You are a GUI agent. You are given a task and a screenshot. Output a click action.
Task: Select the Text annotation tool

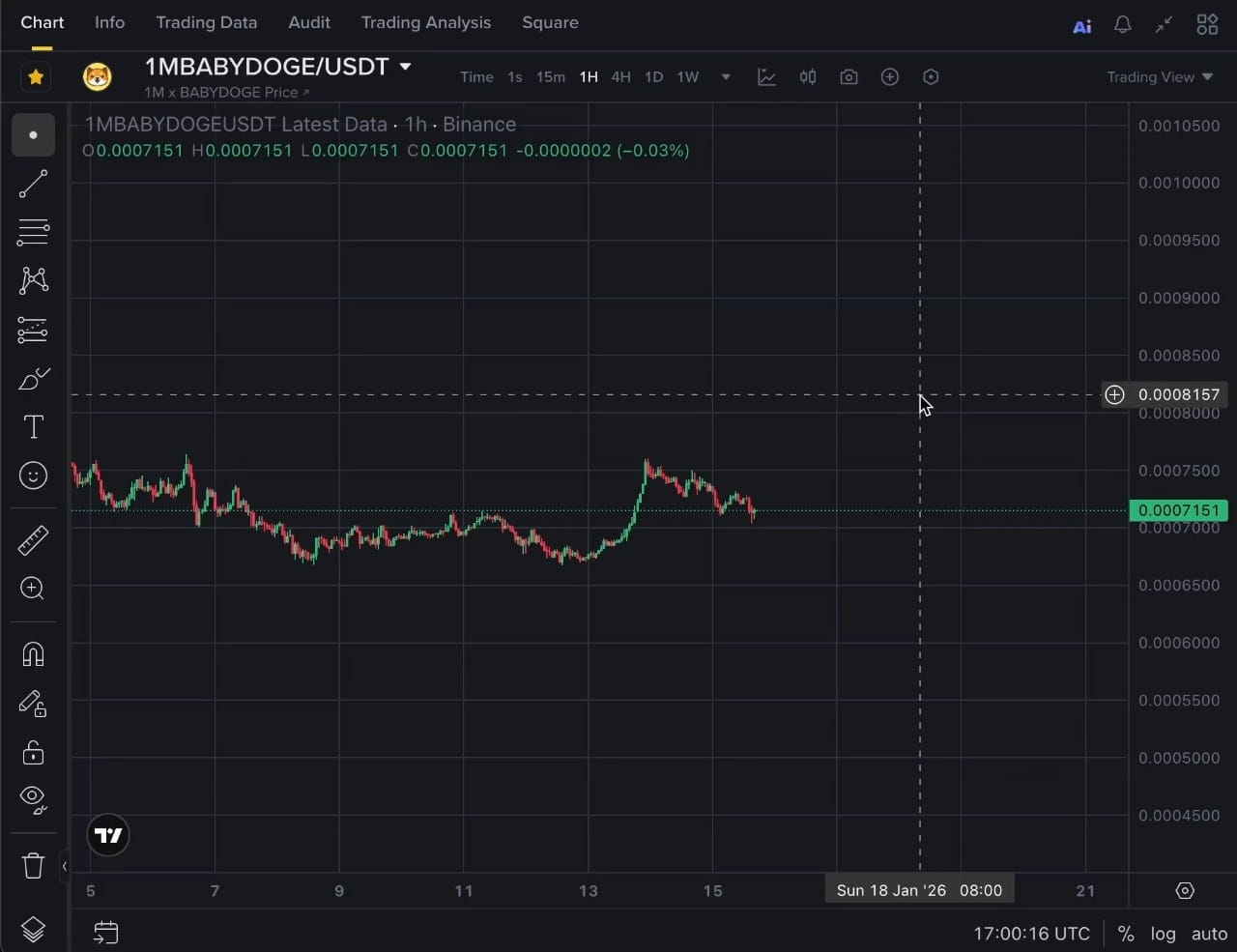coord(33,426)
